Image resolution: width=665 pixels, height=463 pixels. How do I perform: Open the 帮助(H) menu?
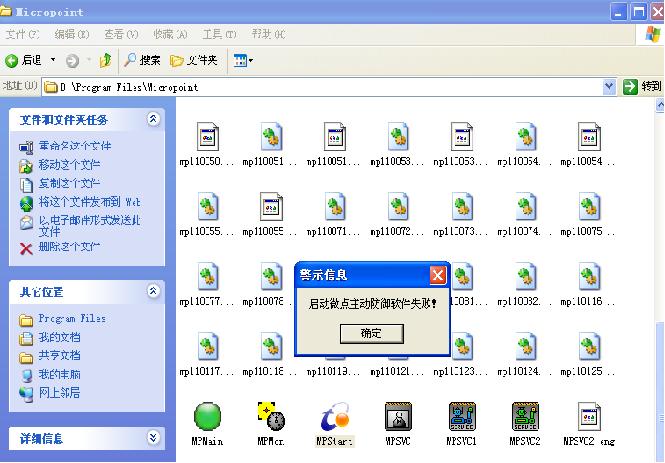point(268,34)
